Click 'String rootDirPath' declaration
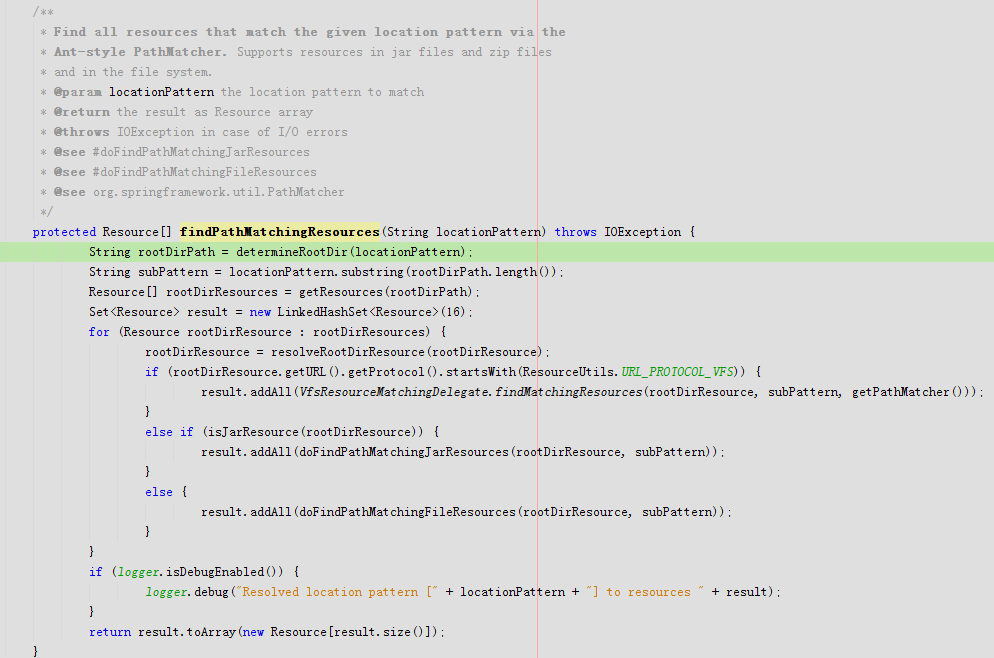 152,252
